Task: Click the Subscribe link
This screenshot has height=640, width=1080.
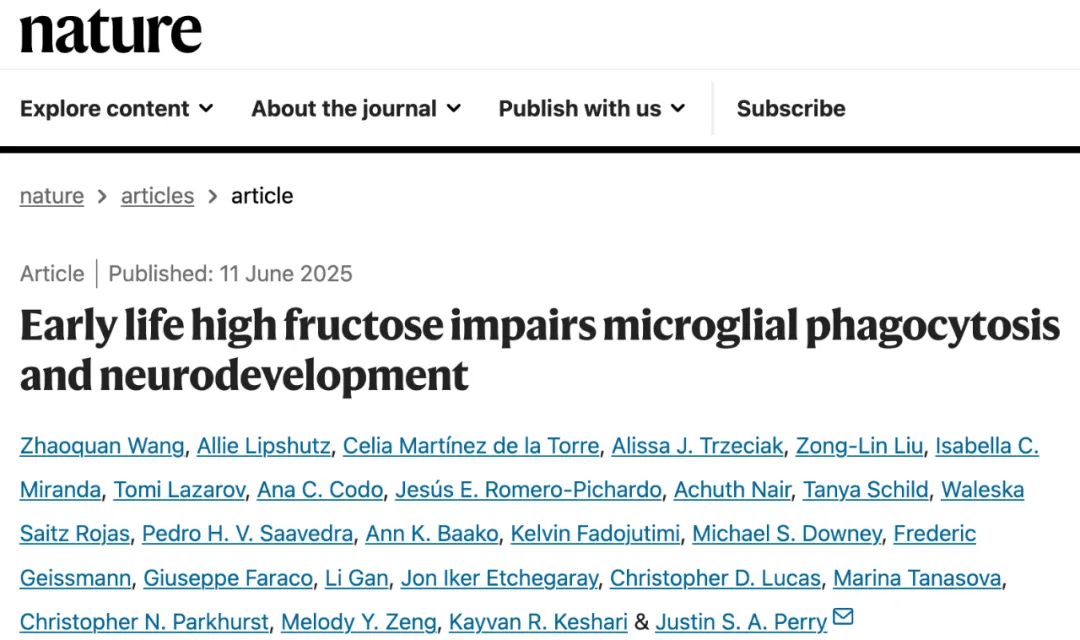Action: (x=791, y=108)
